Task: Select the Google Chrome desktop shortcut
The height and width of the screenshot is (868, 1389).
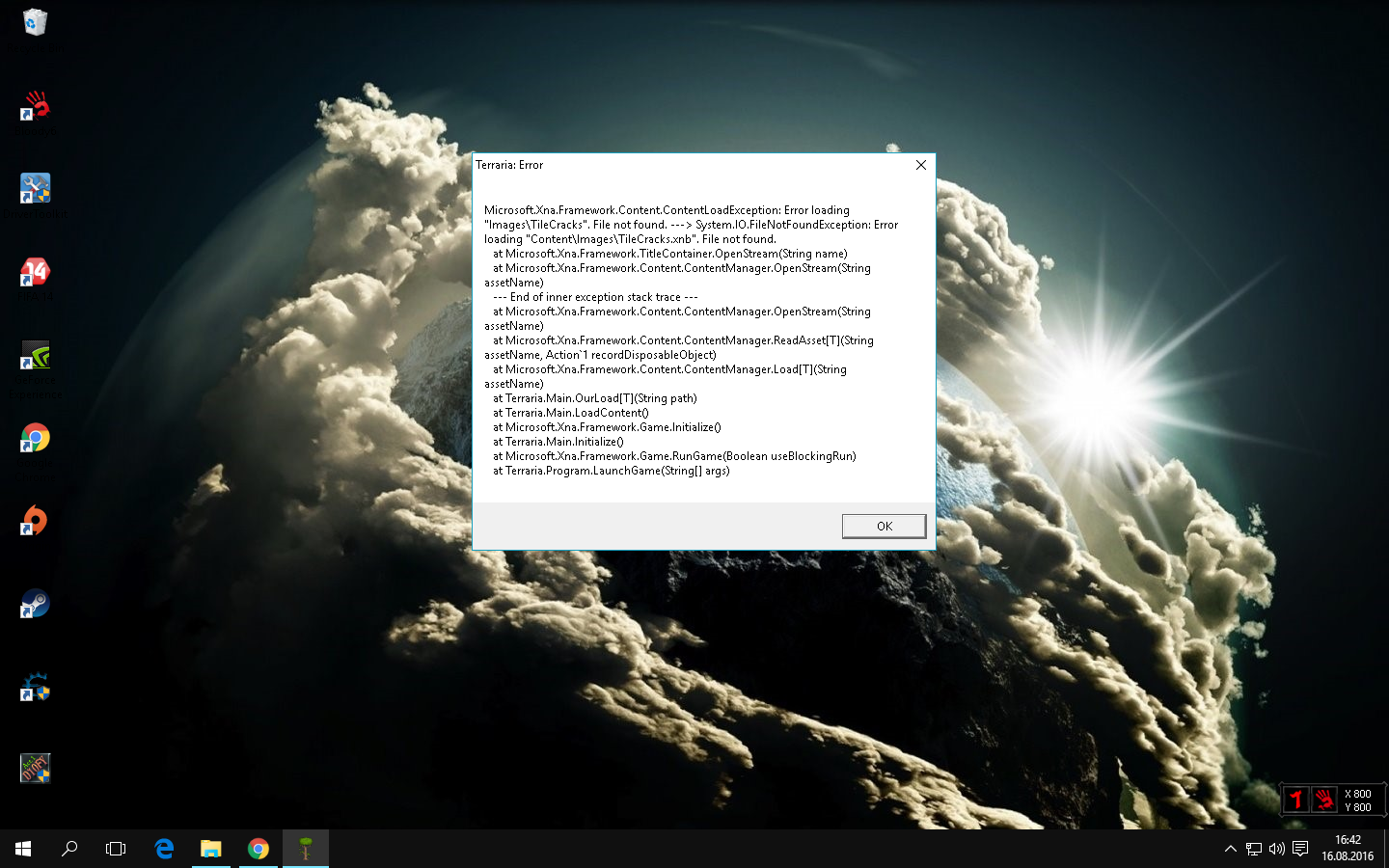Action: point(35,438)
